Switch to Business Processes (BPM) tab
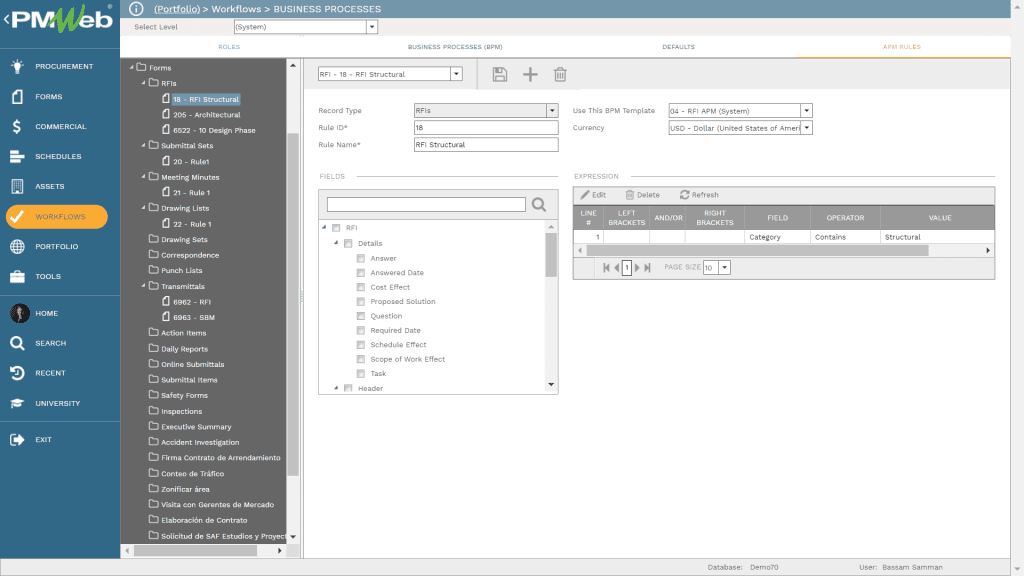1024x576 pixels. [455, 47]
